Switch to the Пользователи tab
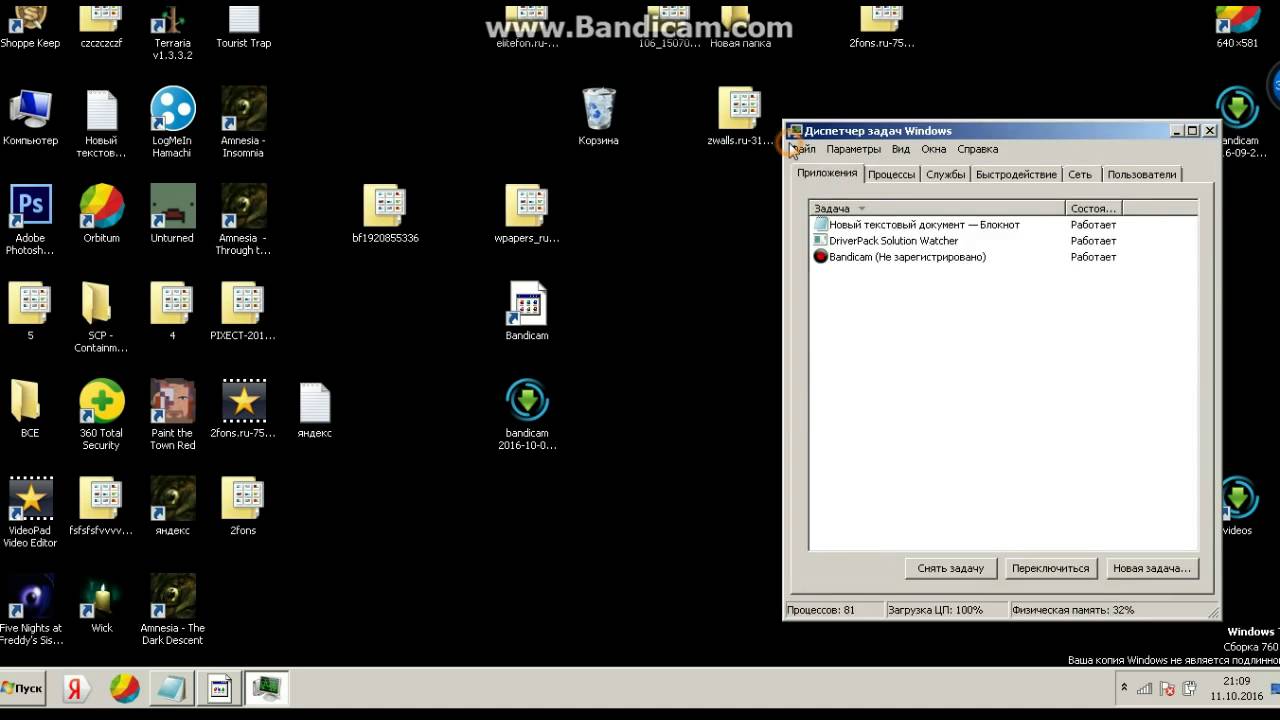Image resolution: width=1280 pixels, height=720 pixels. pos(1141,174)
